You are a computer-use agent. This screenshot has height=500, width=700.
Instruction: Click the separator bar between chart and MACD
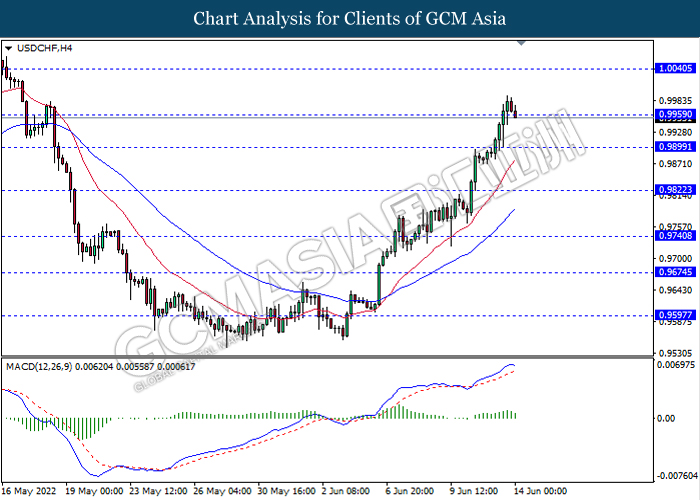328,357
